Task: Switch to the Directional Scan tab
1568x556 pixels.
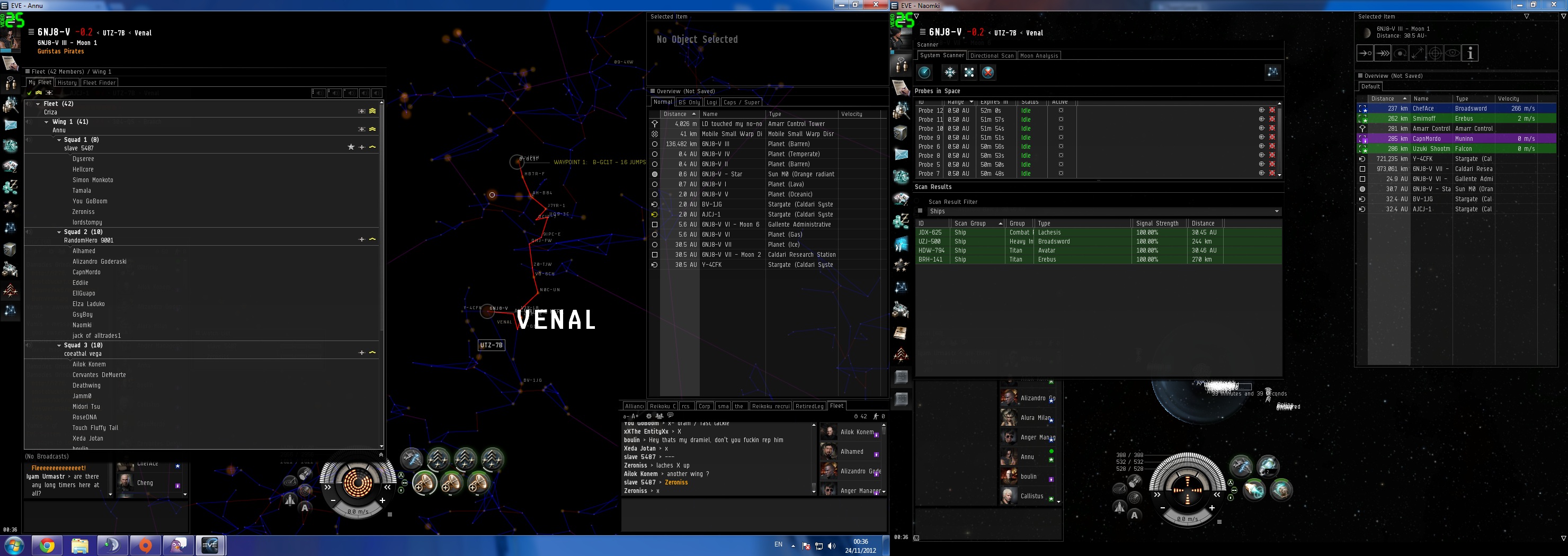Action: point(992,56)
